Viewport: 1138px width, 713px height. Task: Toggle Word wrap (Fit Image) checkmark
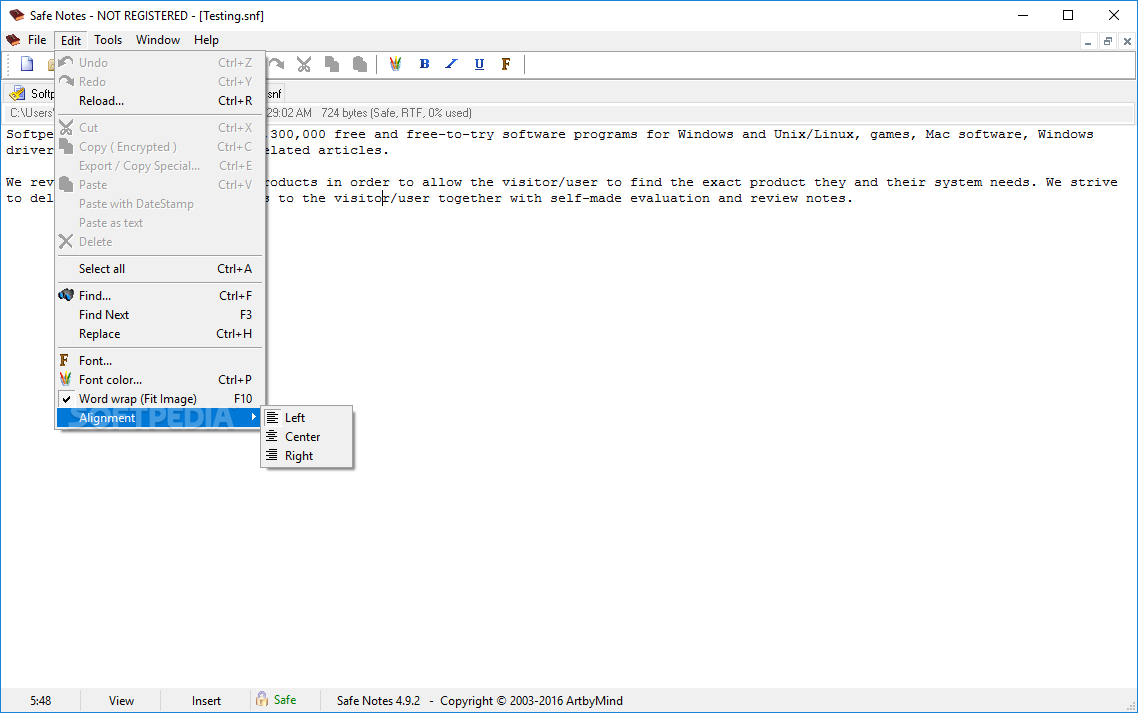(x=66, y=399)
